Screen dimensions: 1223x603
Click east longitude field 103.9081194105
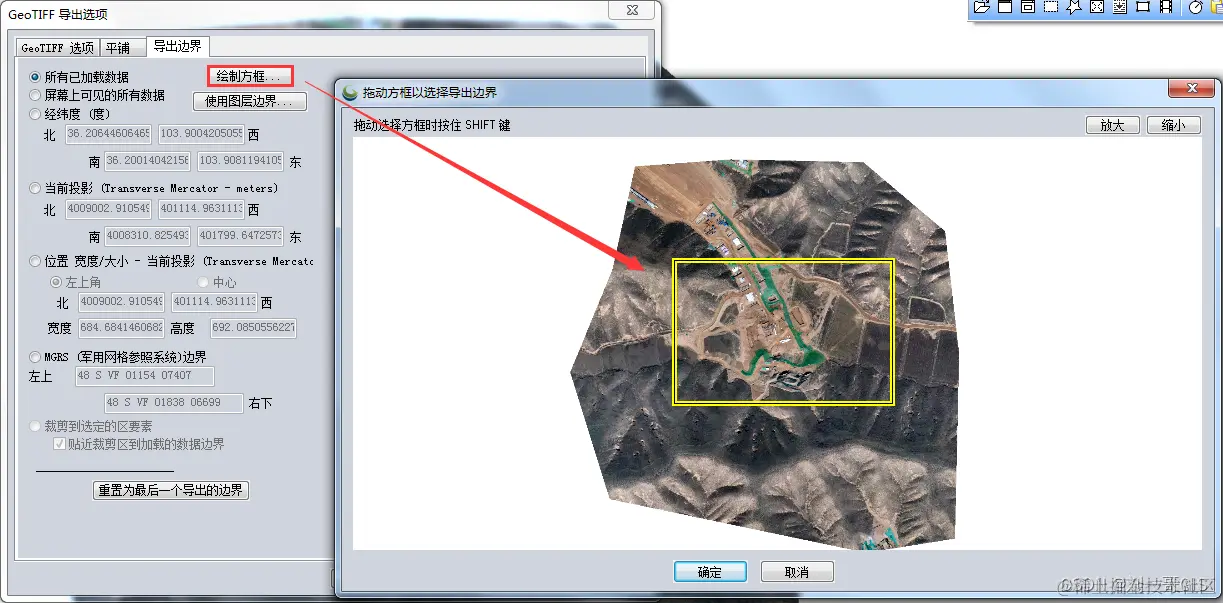tap(240, 160)
